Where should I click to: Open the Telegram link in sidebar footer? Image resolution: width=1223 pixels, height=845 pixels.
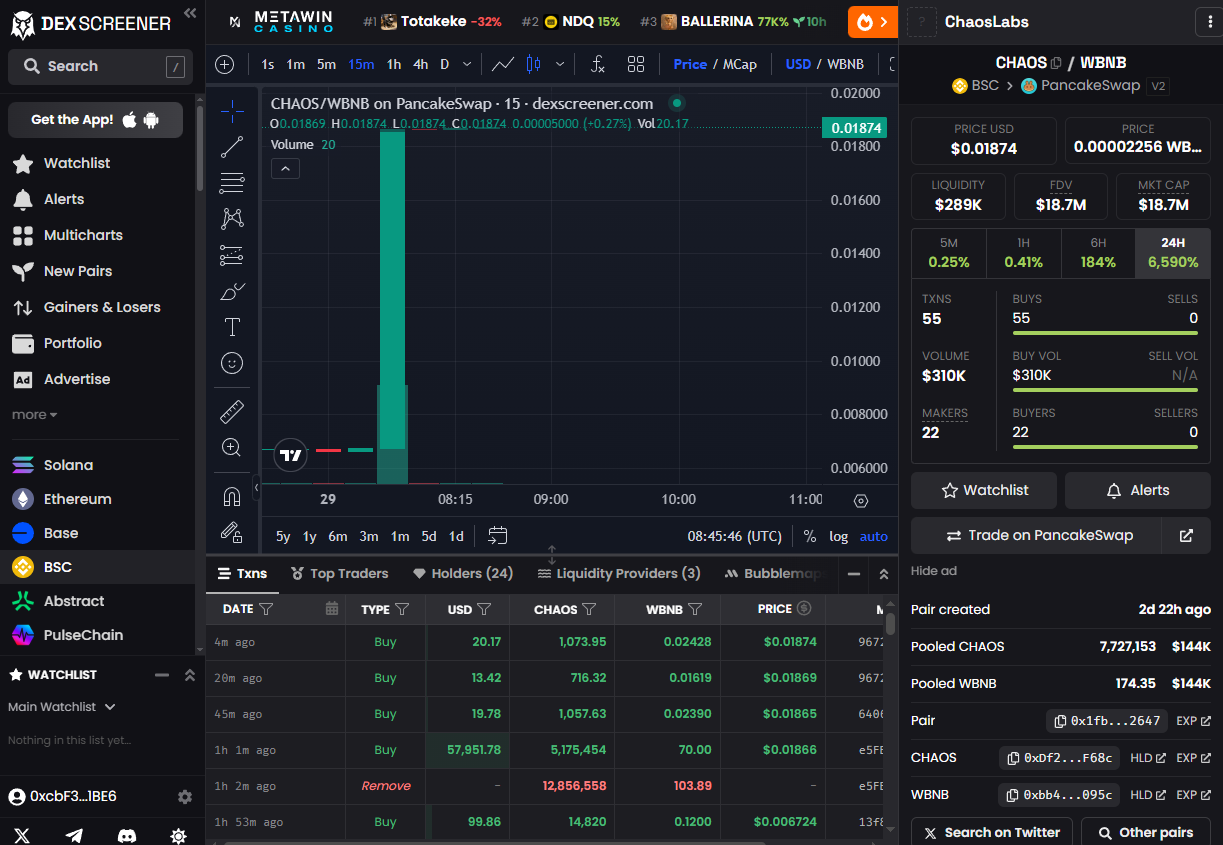click(74, 835)
